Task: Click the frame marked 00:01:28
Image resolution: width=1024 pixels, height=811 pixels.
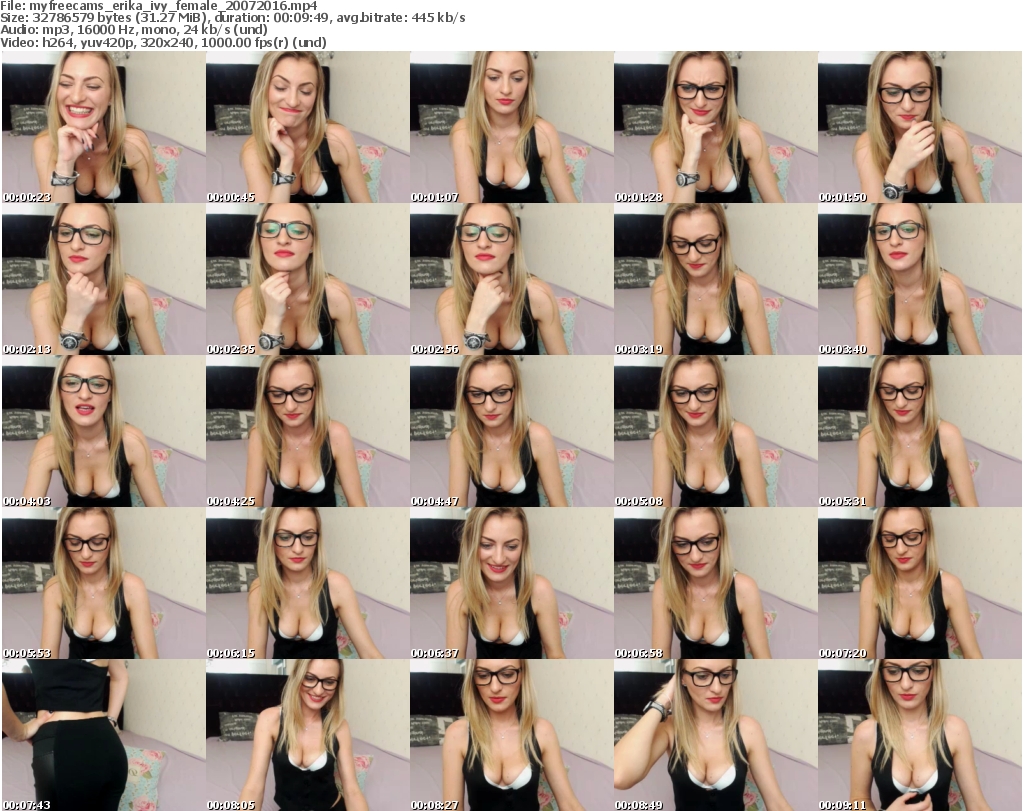Action: coord(715,127)
